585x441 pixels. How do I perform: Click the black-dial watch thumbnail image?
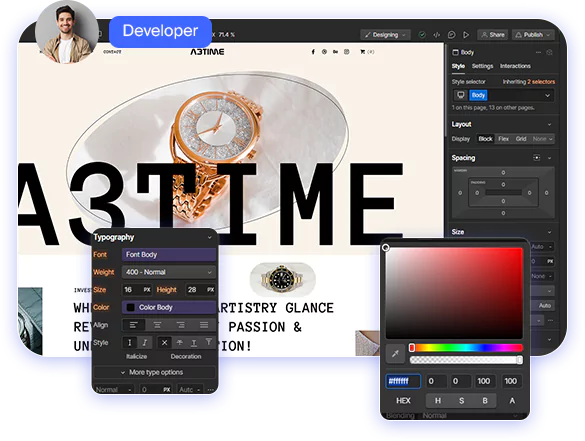click(282, 279)
